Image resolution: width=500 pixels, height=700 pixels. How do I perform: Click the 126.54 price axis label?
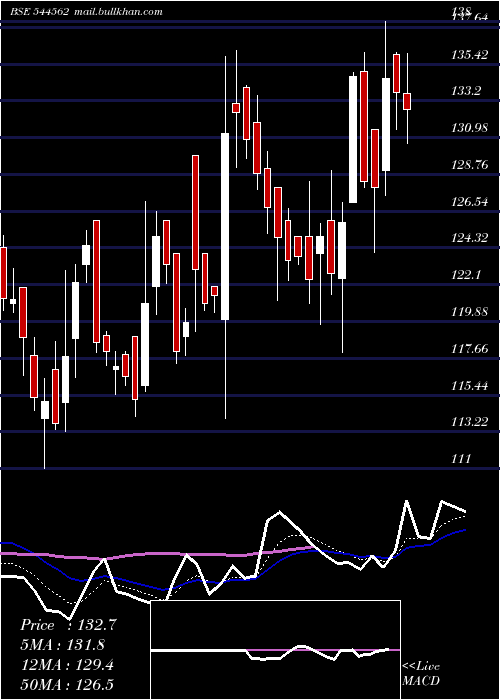pyautogui.click(x=469, y=202)
